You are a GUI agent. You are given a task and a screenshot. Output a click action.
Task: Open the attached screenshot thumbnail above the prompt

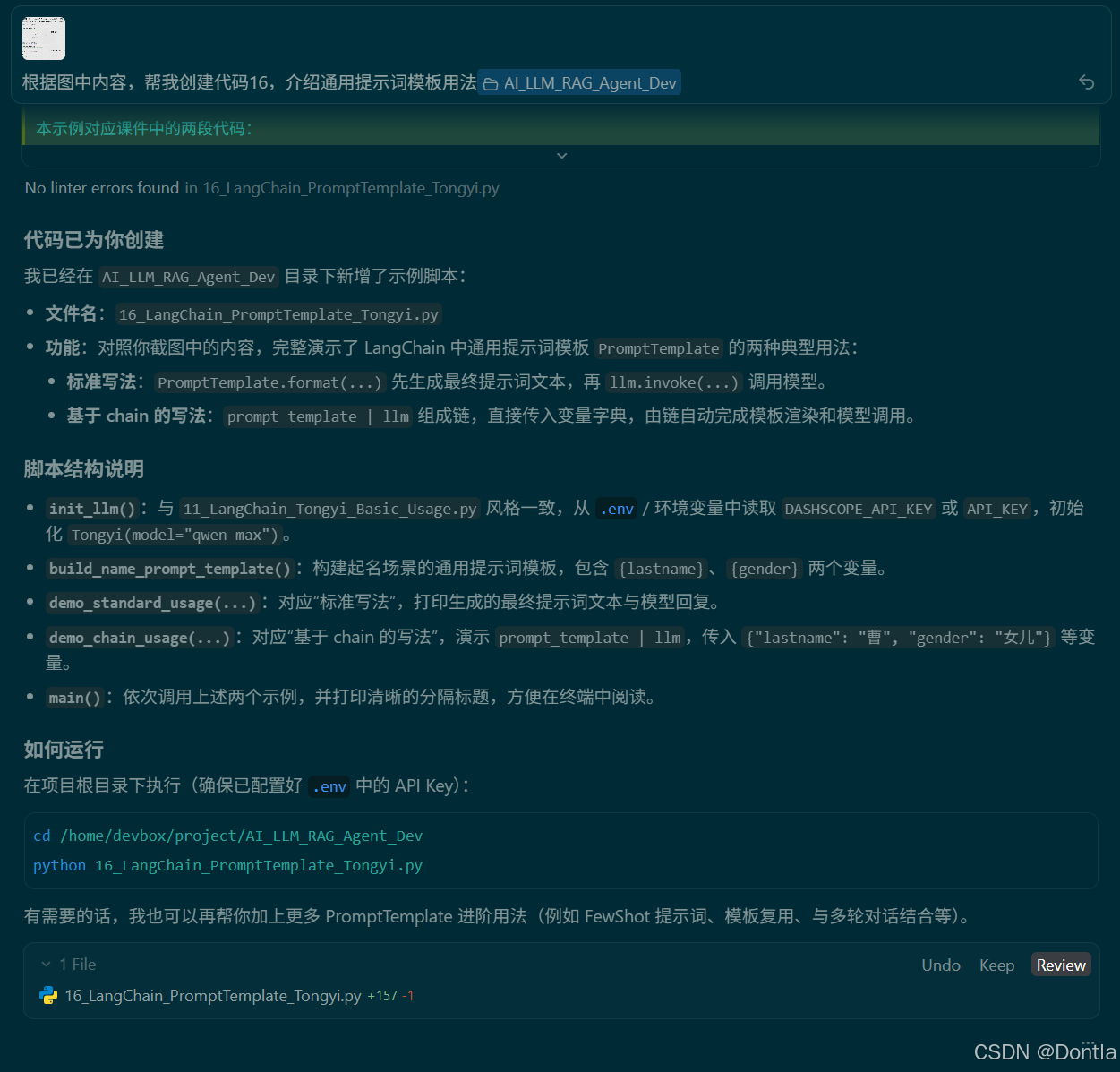43,39
